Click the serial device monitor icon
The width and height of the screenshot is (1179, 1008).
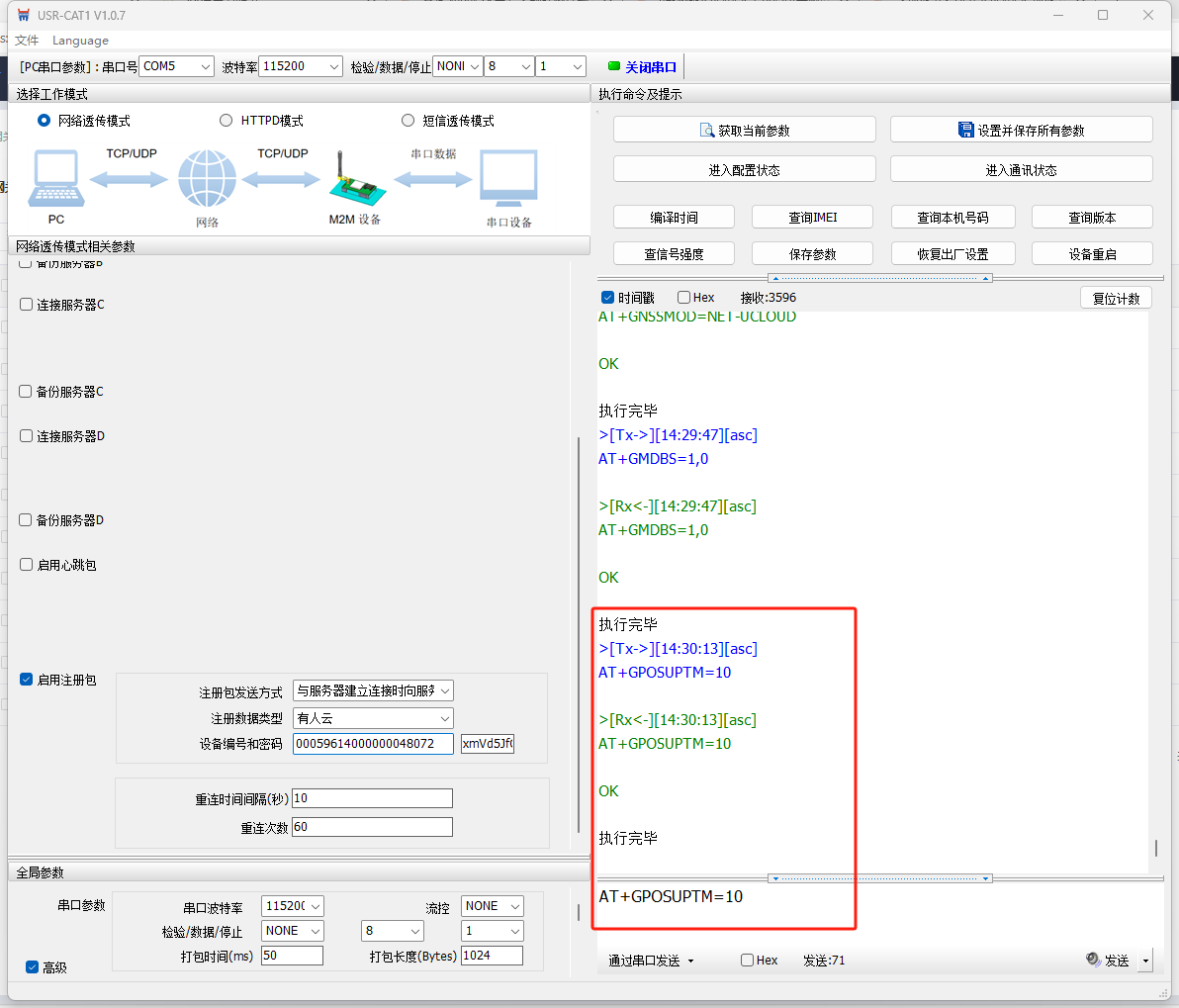508,179
